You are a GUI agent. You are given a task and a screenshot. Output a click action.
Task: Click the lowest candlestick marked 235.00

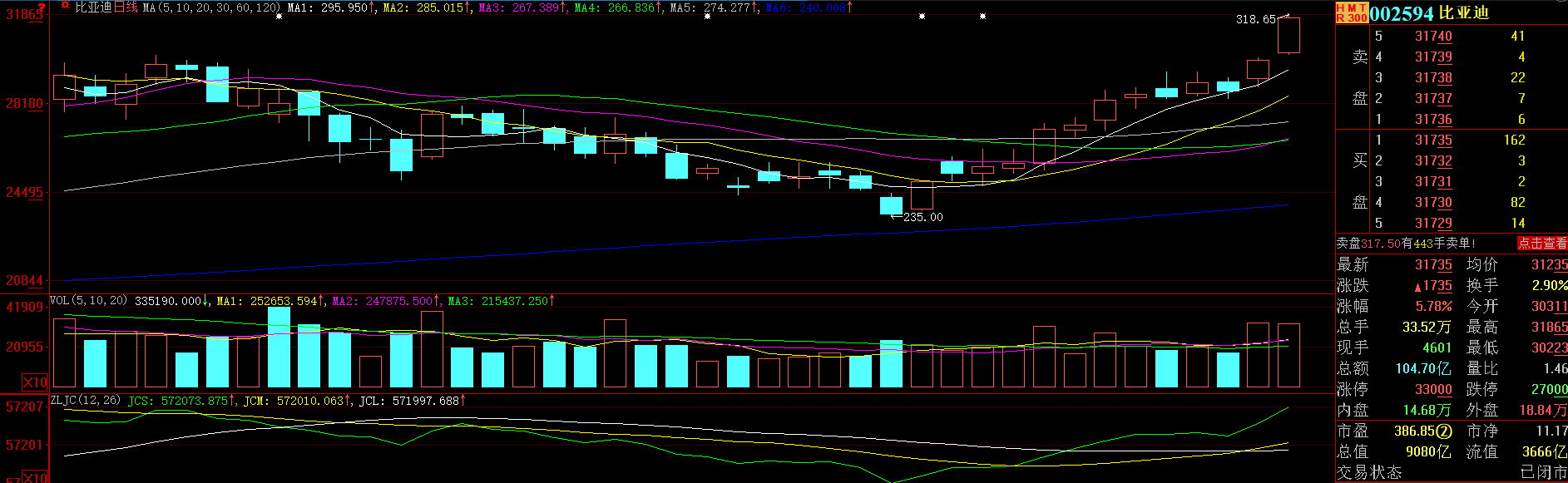pyautogui.click(x=891, y=205)
